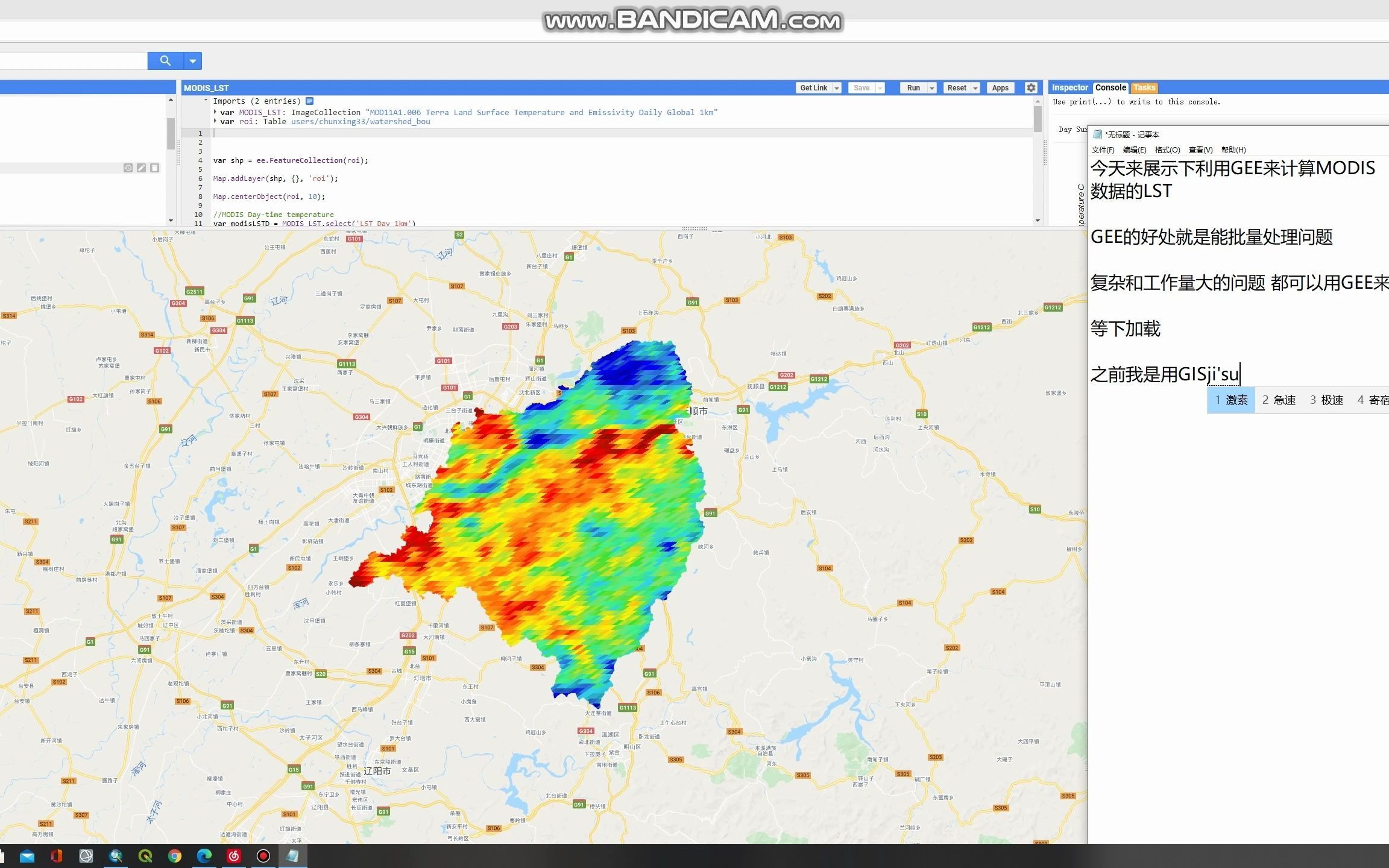Open the Reset button dropdown arrow
The width and height of the screenshot is (1389, 868).
coord(976,87)
